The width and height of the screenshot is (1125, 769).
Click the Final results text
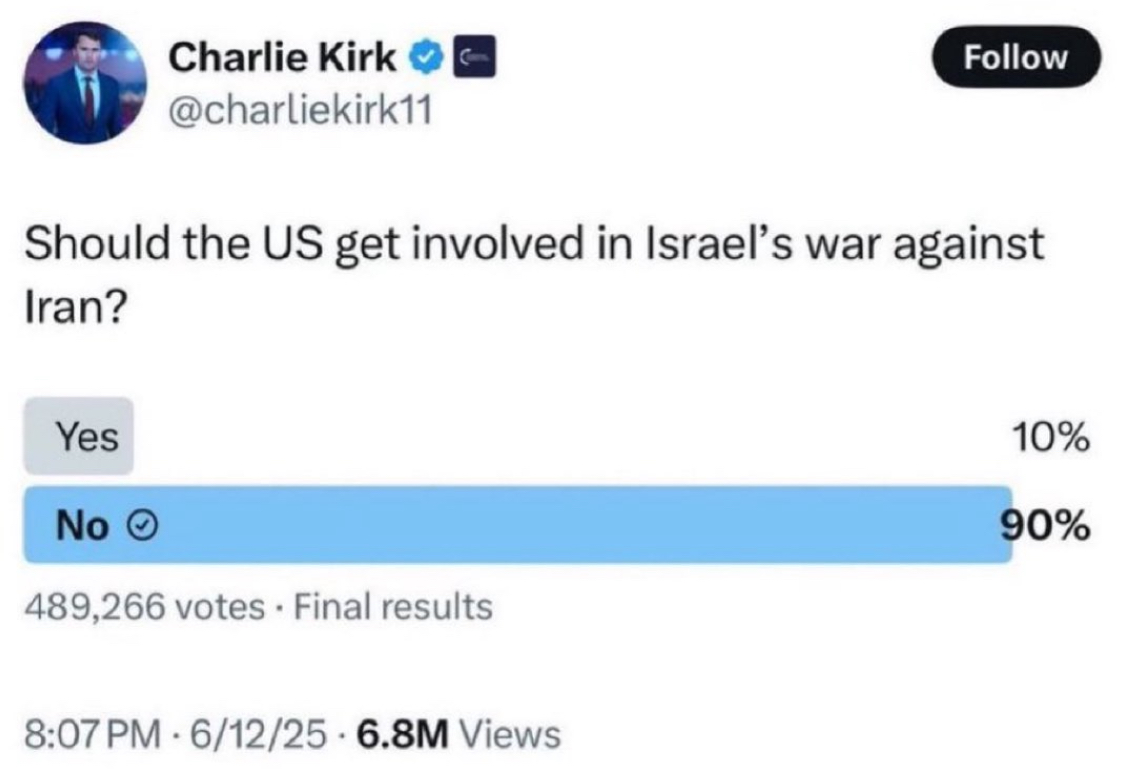point(394,608)
